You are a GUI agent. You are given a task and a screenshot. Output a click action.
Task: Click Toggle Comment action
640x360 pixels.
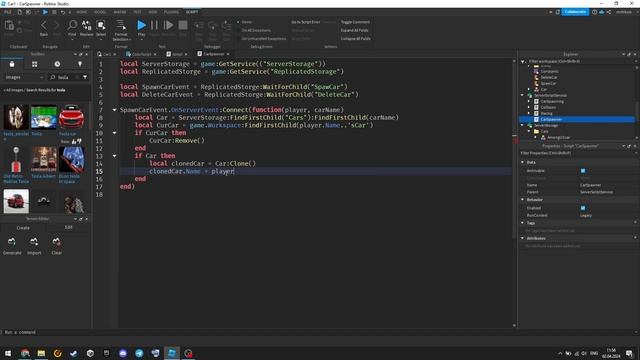[355, 22]
